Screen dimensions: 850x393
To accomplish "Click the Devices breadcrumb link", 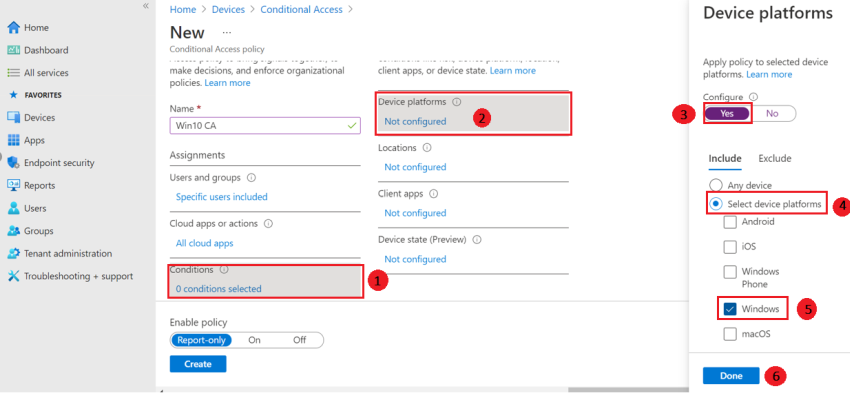I will point(228,9).
